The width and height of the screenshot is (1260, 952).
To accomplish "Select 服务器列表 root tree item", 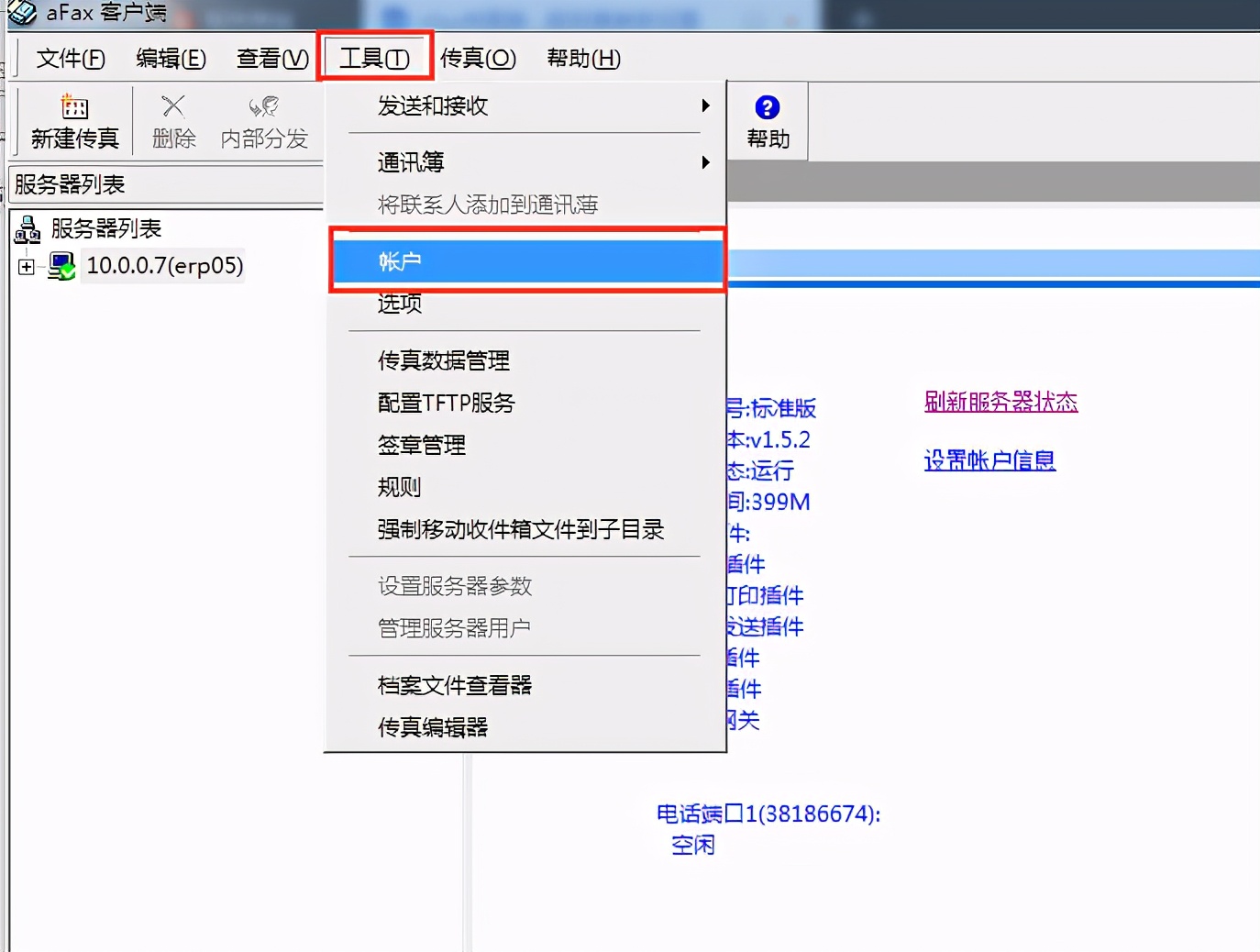I will 106,228.
